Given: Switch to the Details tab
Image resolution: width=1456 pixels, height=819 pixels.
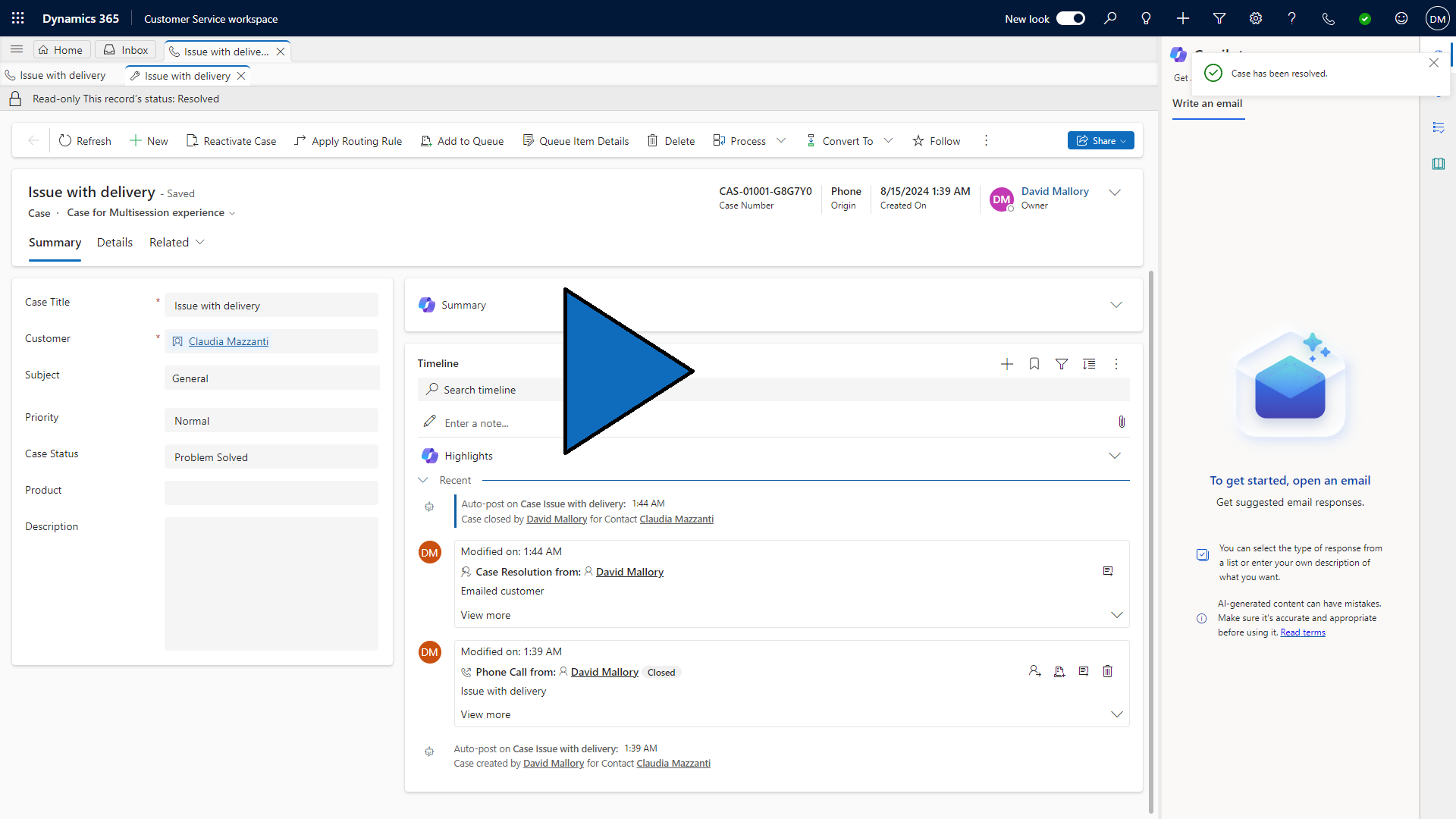Looking at the screenshot, I should pyautogui.click(x=113, y=242).
